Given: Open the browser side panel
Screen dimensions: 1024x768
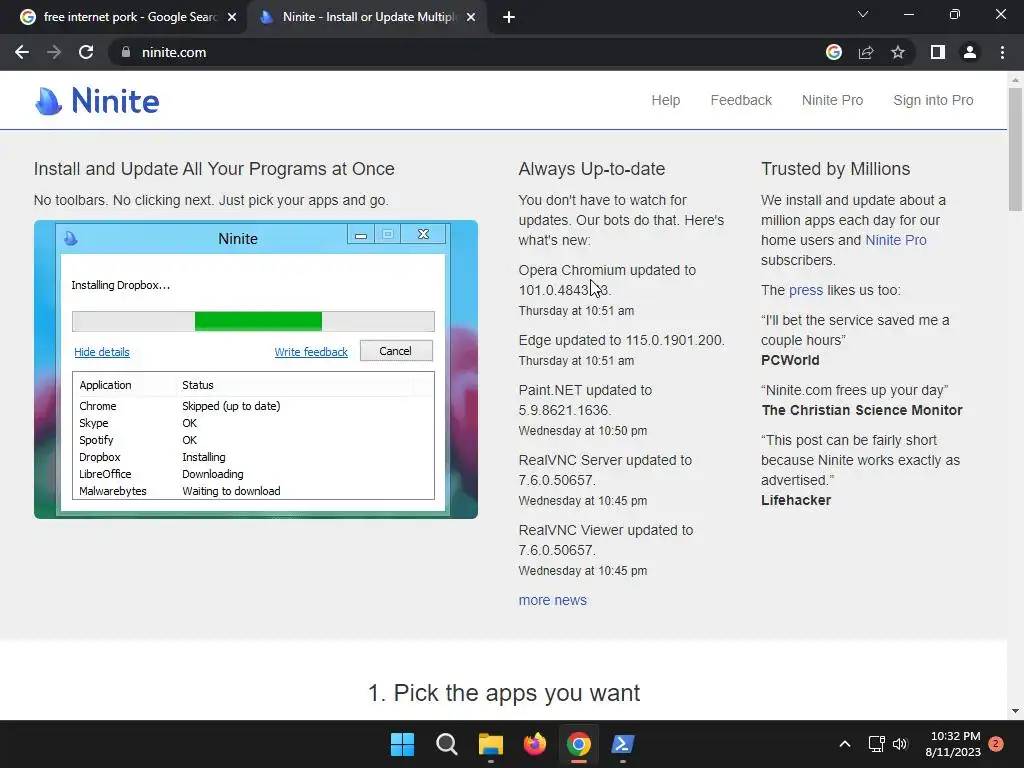Looking at the screenshot, I should (x=938, y=52).
